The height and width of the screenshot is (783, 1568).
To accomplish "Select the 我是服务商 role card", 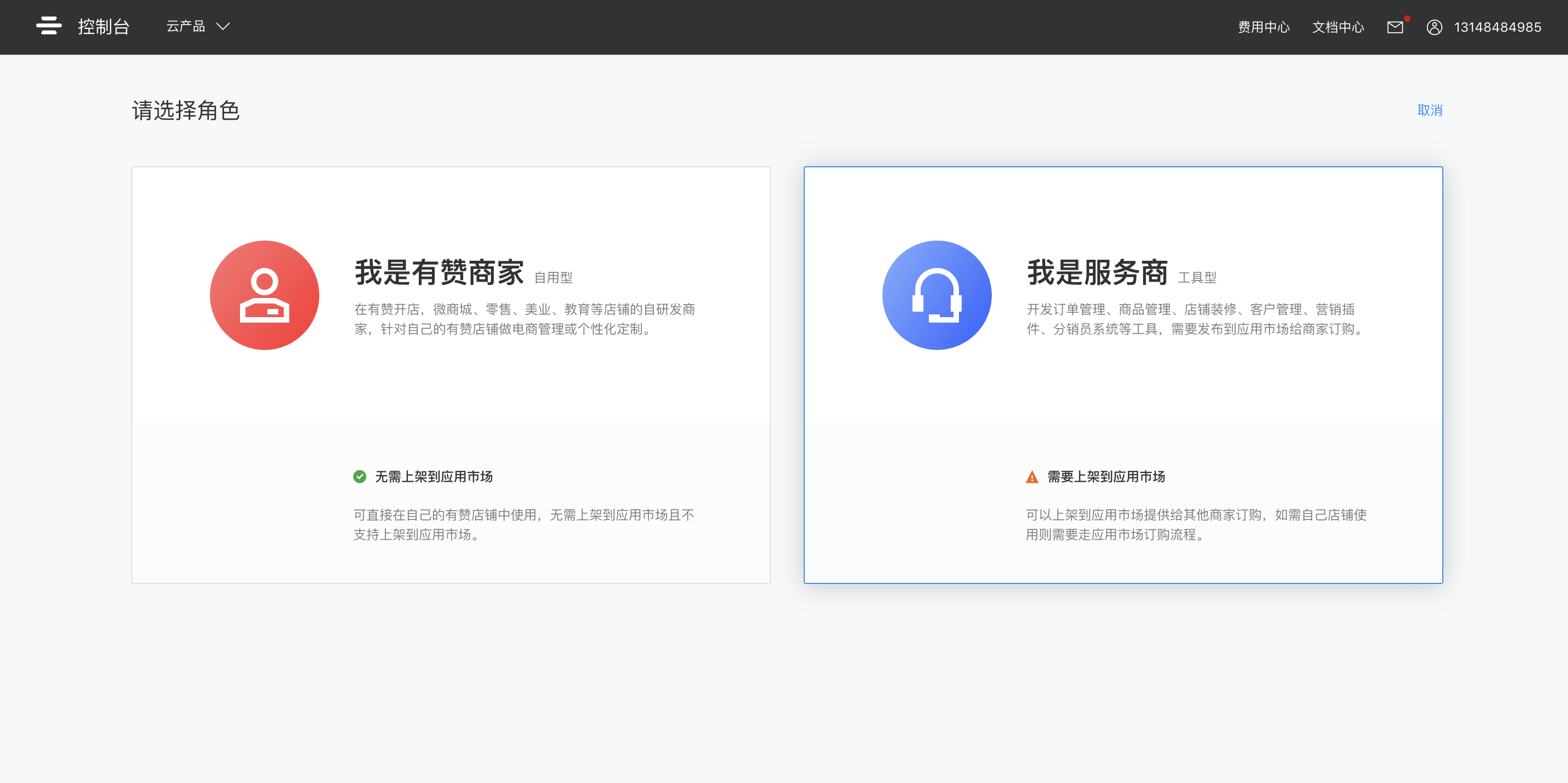I will (1123, 375).
